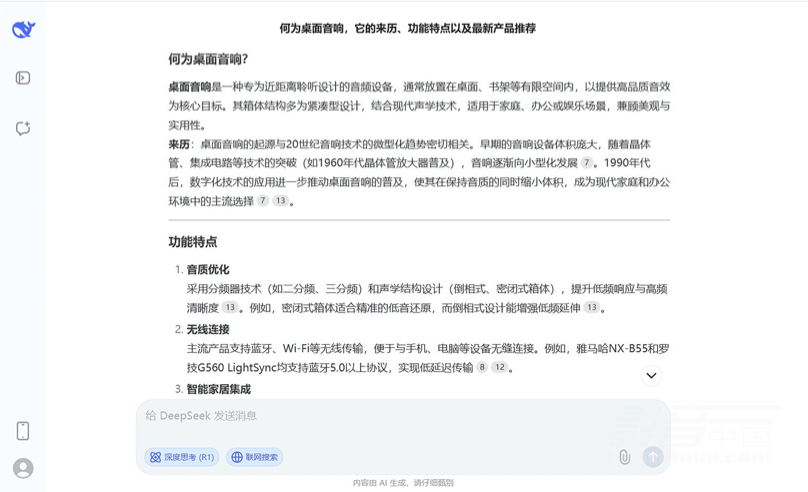Viewport: 808px width, 492px height.
Task: Open the sidebar panel toggle icon
Action: [23, 78]
